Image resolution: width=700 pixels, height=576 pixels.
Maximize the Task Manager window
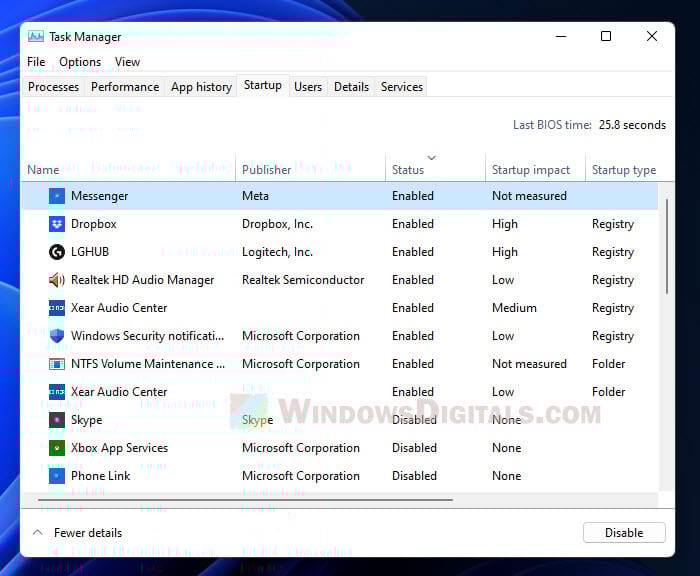tap(606, 36)
